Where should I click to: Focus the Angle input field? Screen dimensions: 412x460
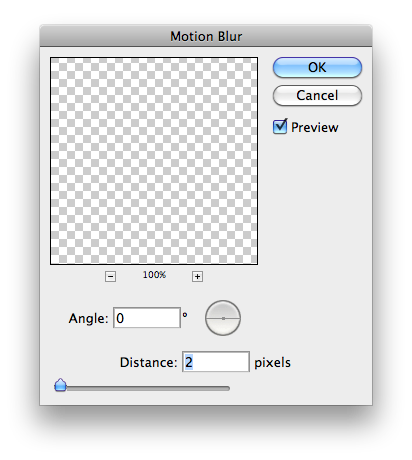(x=147, y=318)
